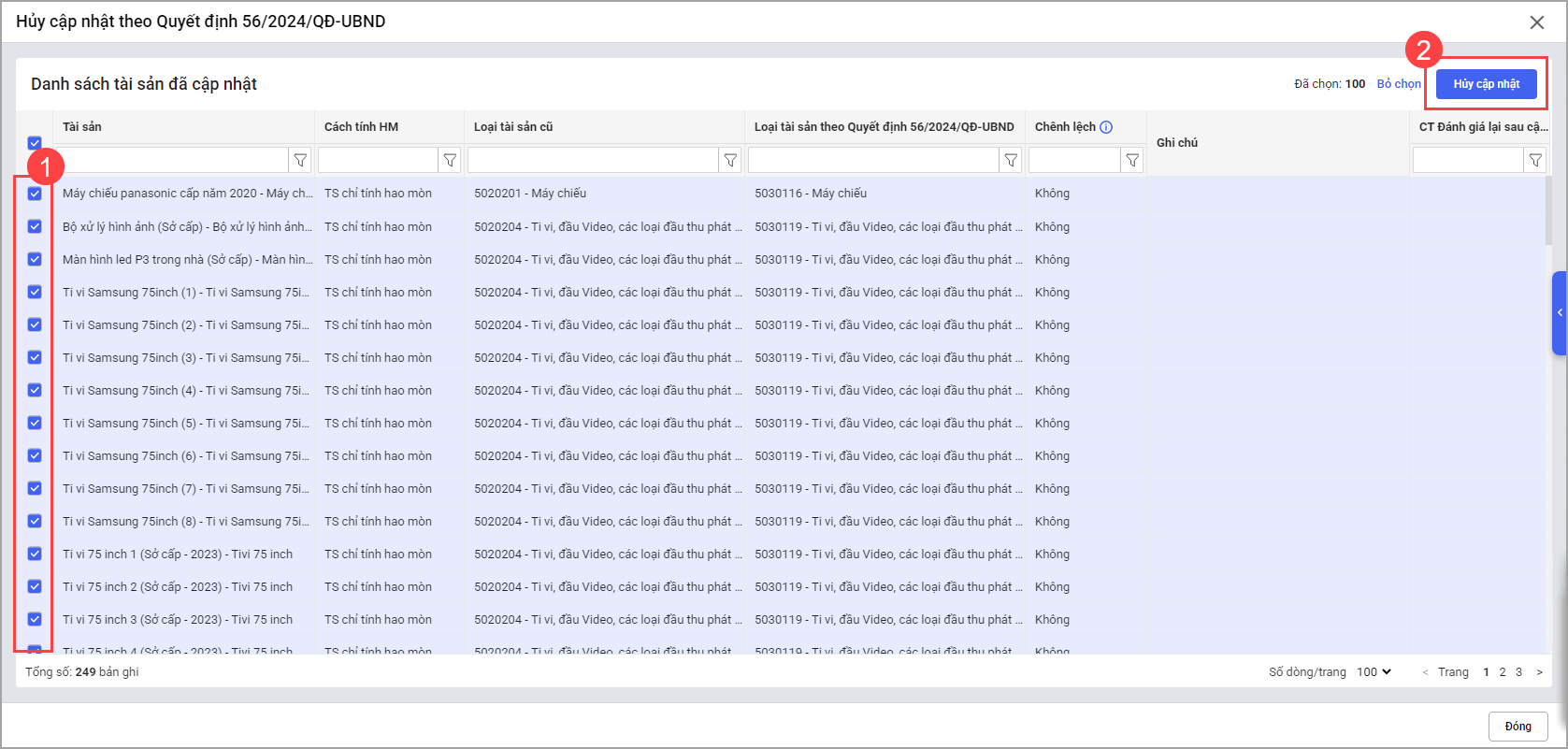Click the Loại tài sản cũ filter icon
Screen dimensions: 1568x749
click(730, 161)
